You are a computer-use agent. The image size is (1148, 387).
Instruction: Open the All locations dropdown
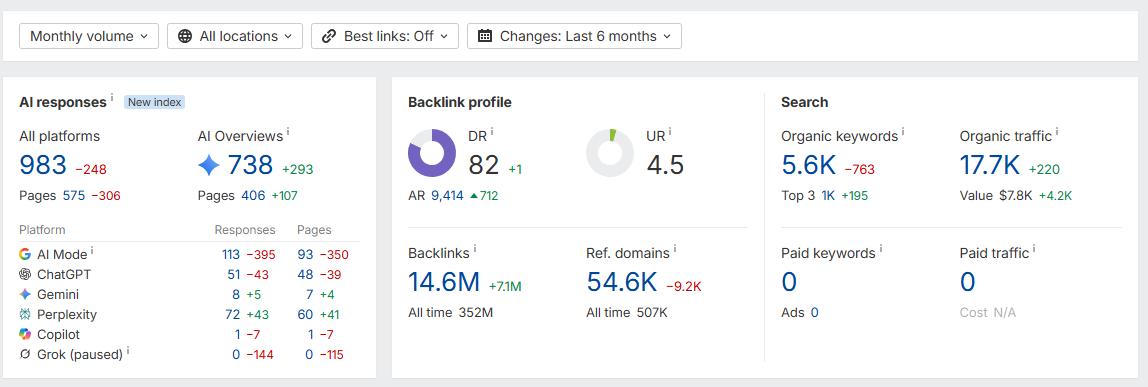(x=235, y=36)
